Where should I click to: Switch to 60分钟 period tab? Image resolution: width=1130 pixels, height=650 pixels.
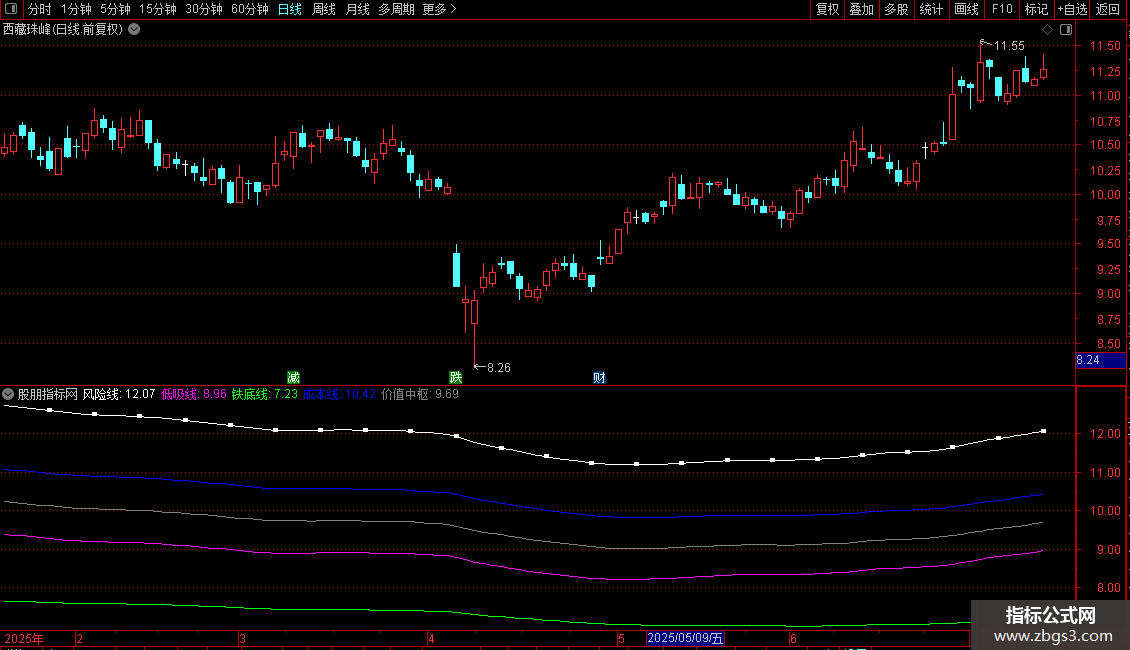click(x=250, y=9)
